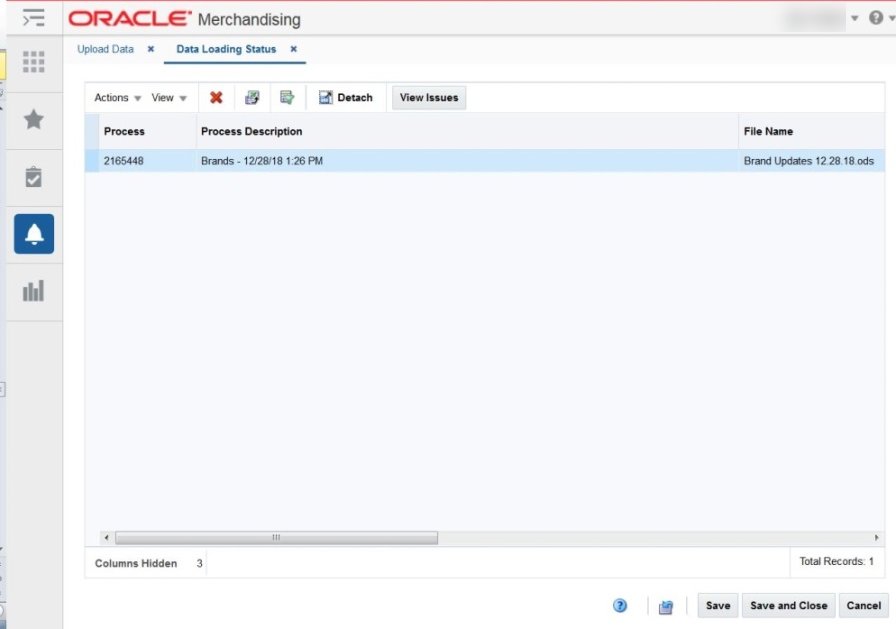Switch to the Upload Data tab

click(x=105, y=49)
